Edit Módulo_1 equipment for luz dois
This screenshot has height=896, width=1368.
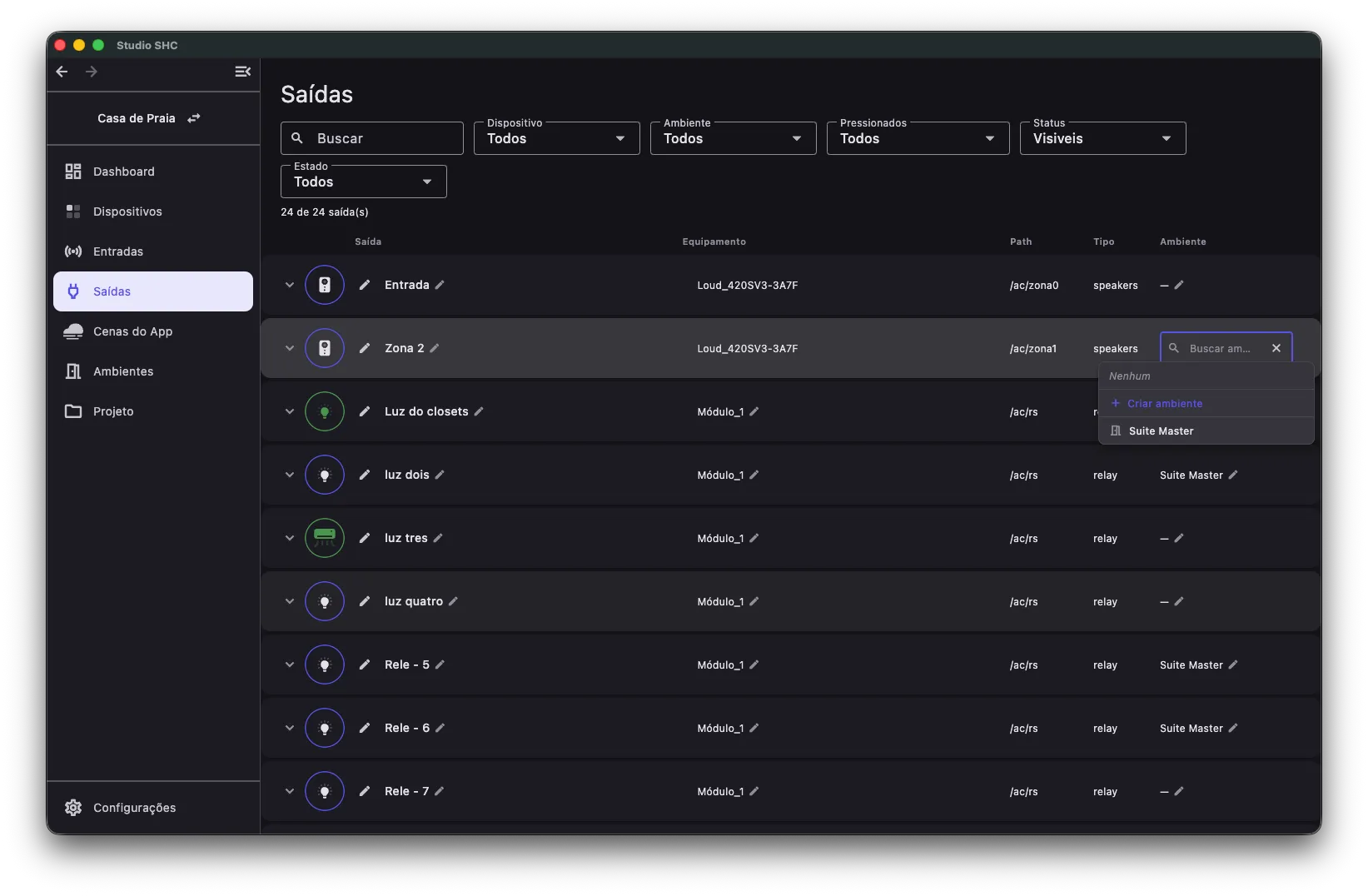(x=754, y=475)
